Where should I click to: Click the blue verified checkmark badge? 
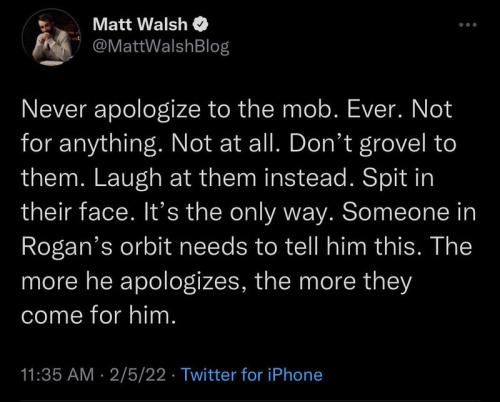[201, 24]
